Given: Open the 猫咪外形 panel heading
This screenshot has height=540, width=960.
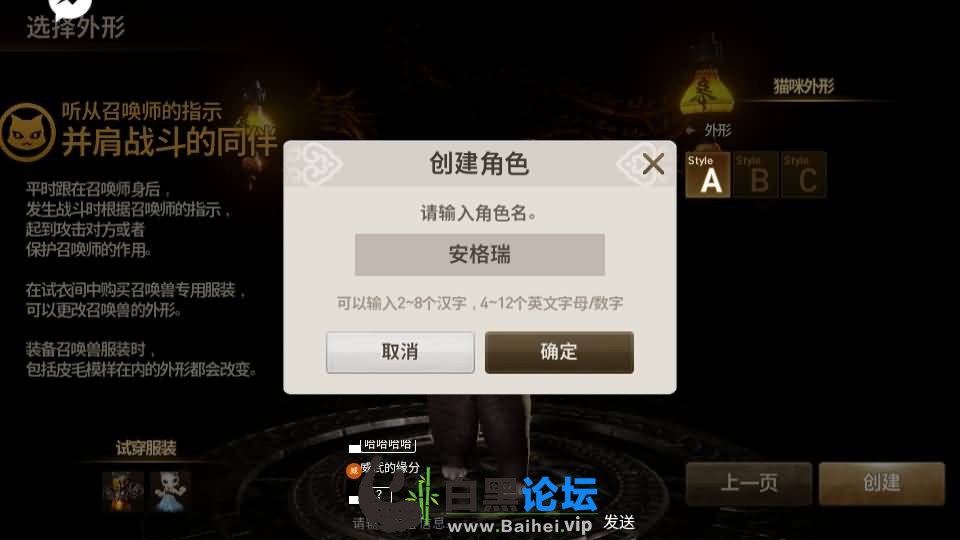Looking at the screenshot, I should pyautogui.click(x=803, y=86).
